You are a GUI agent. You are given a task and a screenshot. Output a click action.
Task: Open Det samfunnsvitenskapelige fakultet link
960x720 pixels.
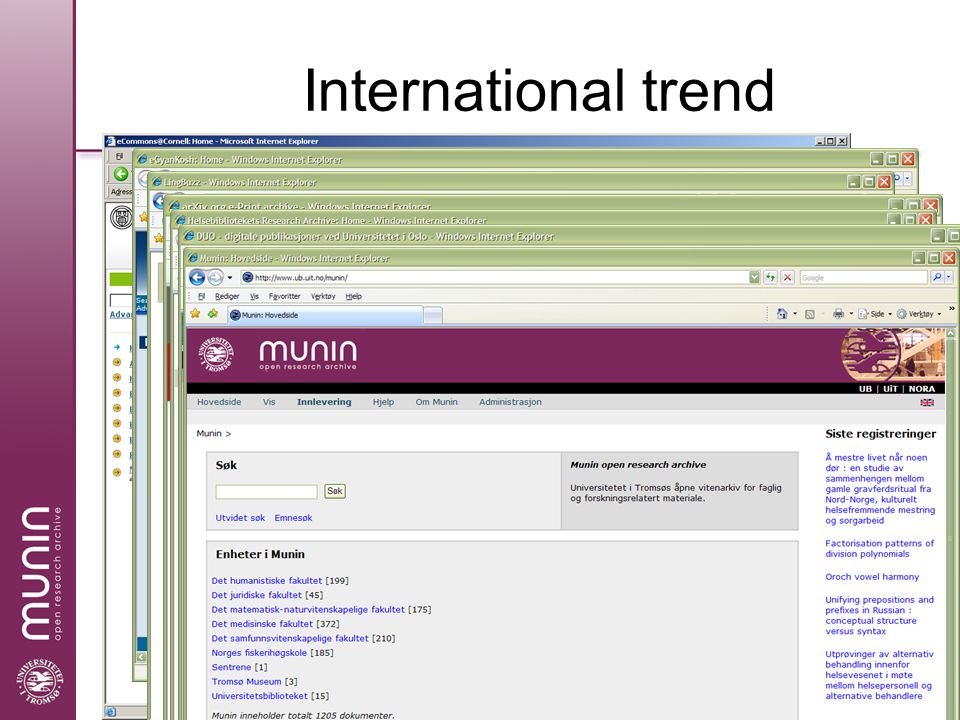(290, 639)
